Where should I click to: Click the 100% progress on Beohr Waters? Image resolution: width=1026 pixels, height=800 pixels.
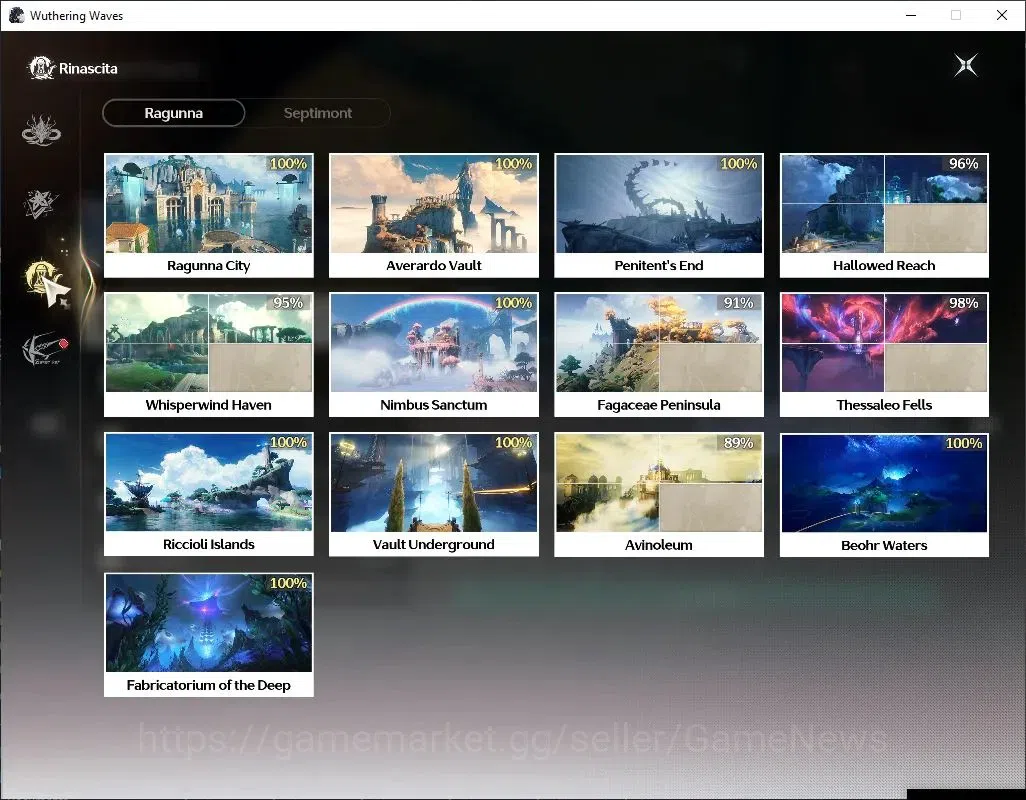(x=964, y=443)
